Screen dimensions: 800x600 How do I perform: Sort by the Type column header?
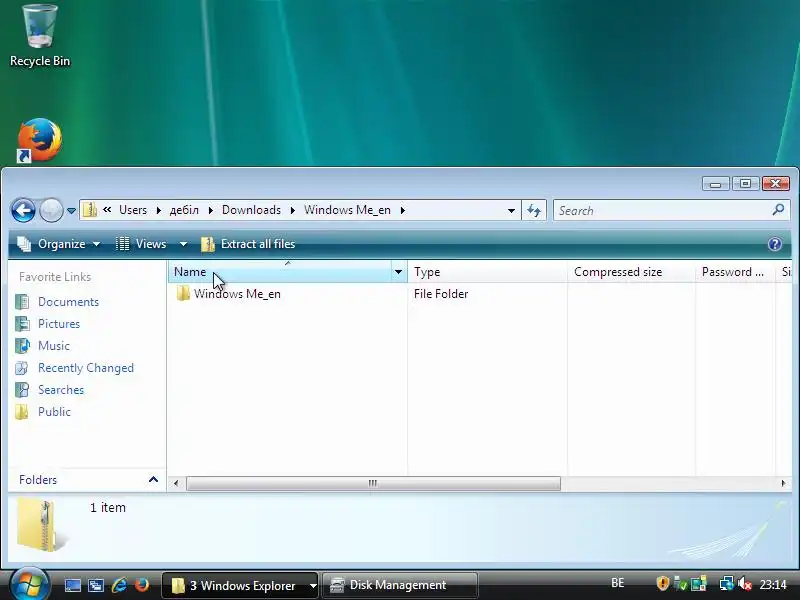(487, 272)
